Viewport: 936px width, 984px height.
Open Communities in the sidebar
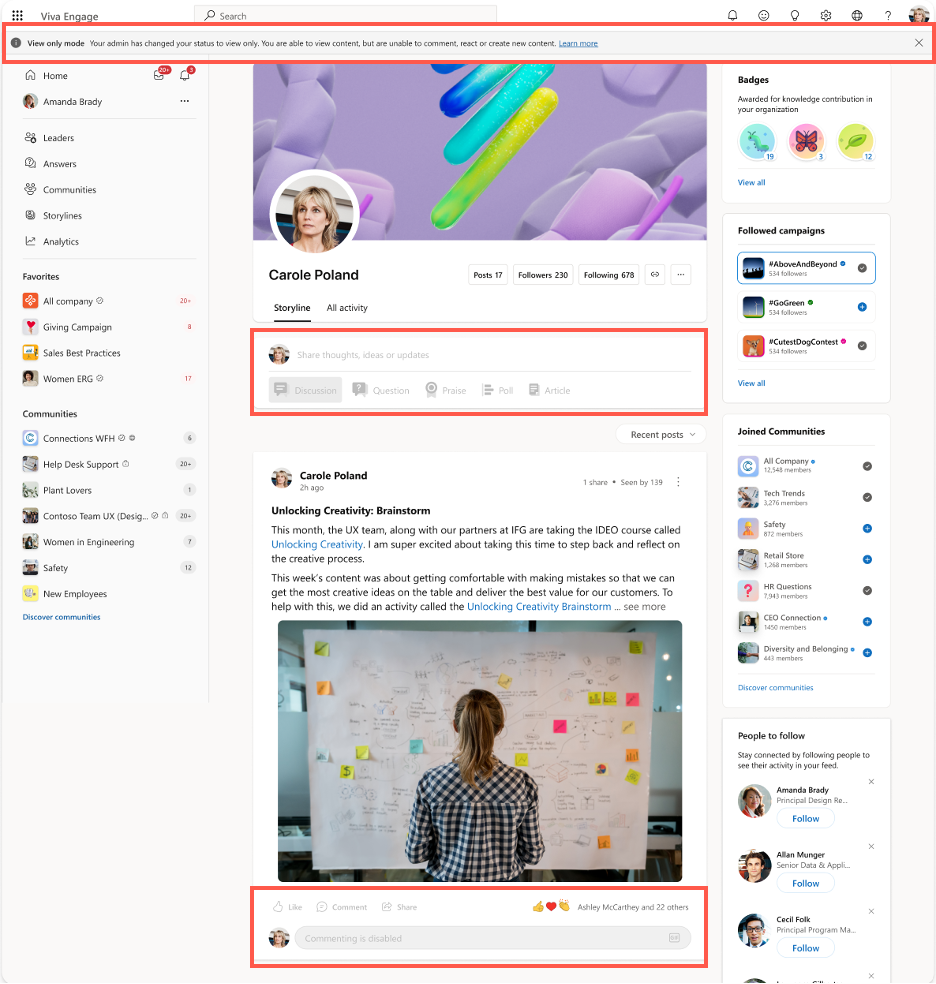(x=69, y=190)
